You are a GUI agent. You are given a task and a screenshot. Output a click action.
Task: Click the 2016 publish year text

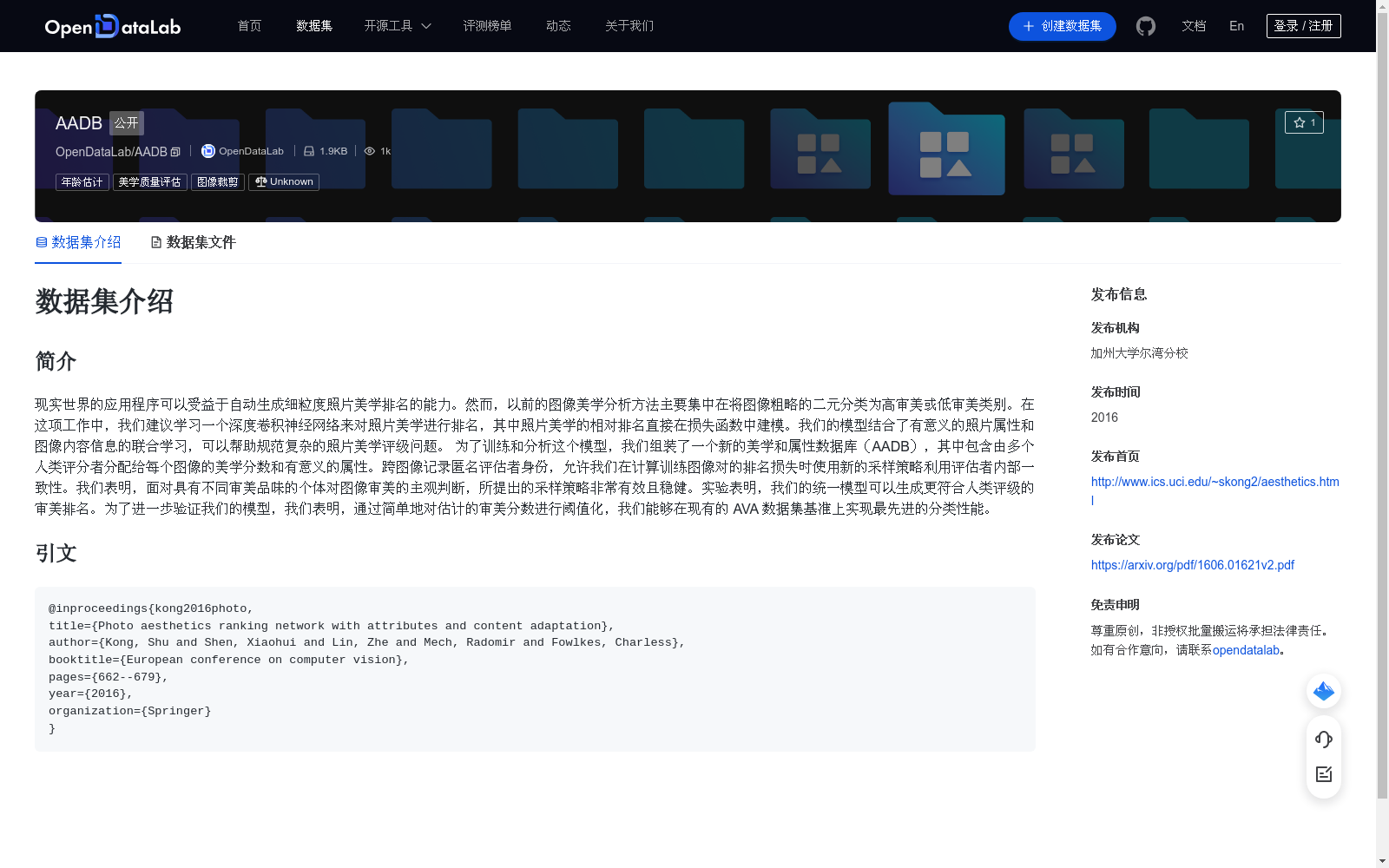pos(1104,418)
